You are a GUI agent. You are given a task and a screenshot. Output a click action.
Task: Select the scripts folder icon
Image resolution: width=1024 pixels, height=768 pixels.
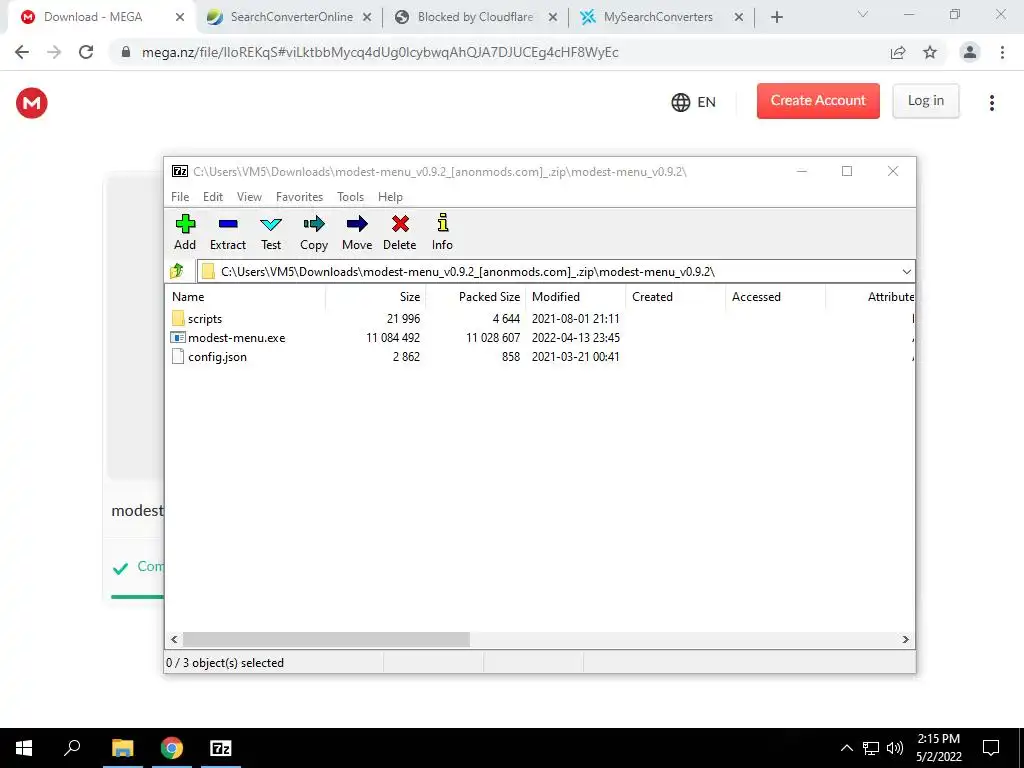coord(178,319)
